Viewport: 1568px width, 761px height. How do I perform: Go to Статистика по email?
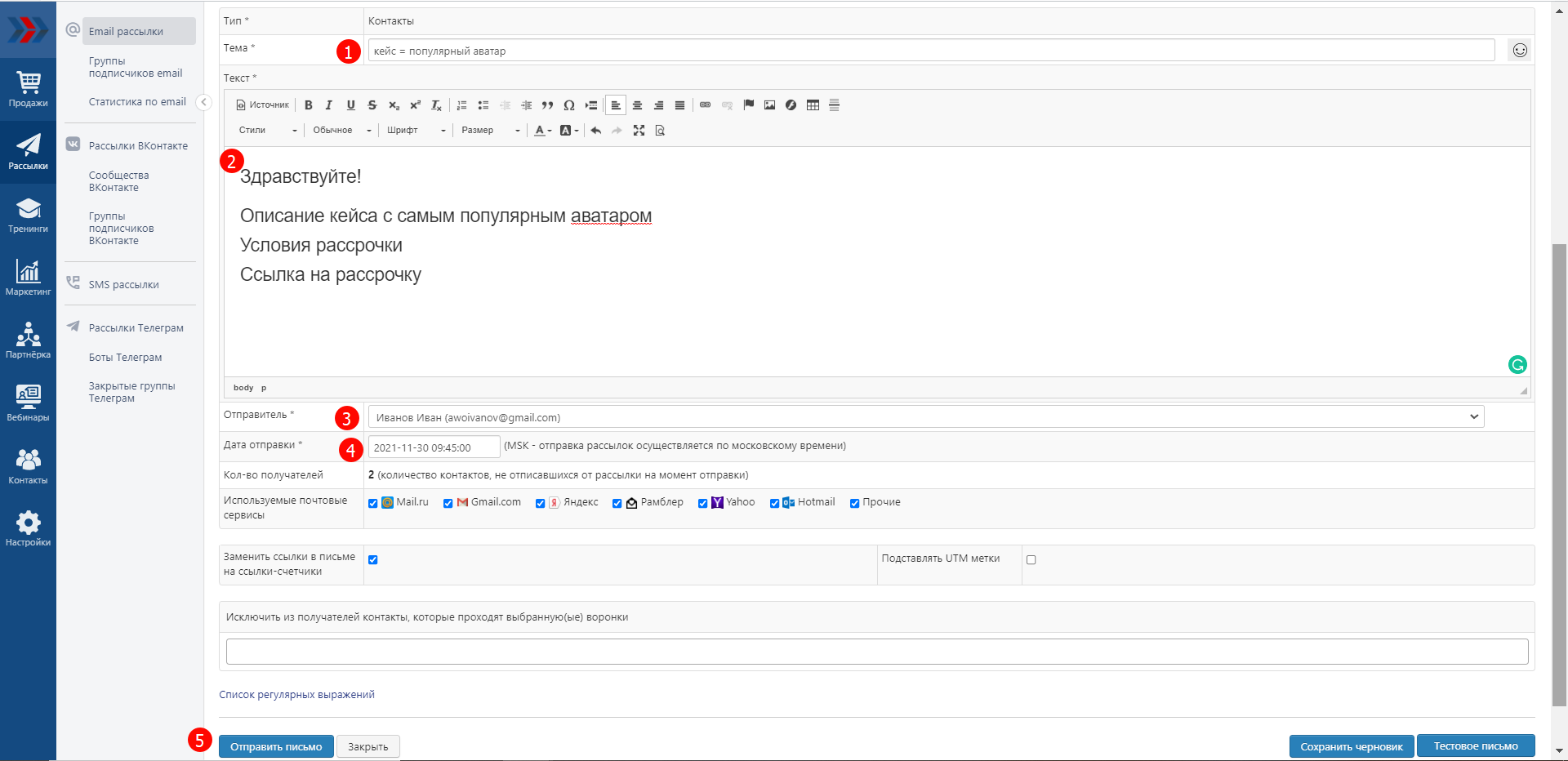(x=137, y=102)
